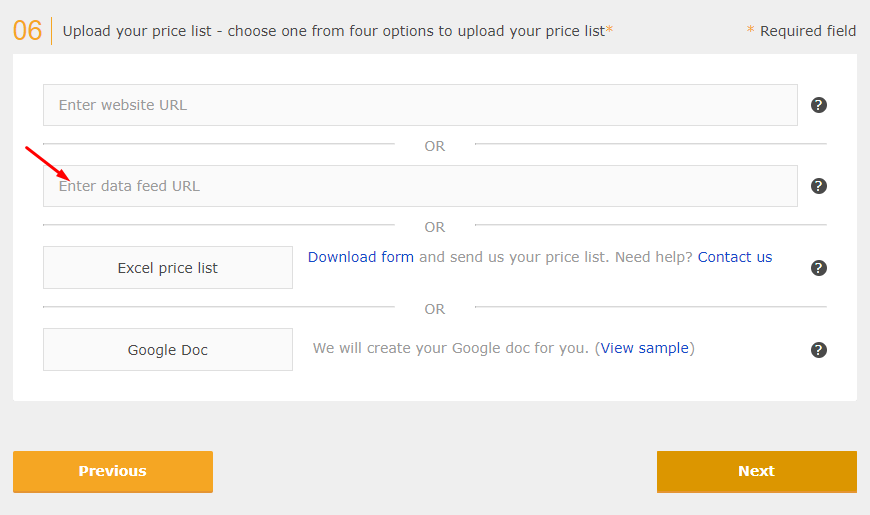The image size is (870, 515).
Task: Select the Upload your price list heading
Action: click(x=337, y=31)
